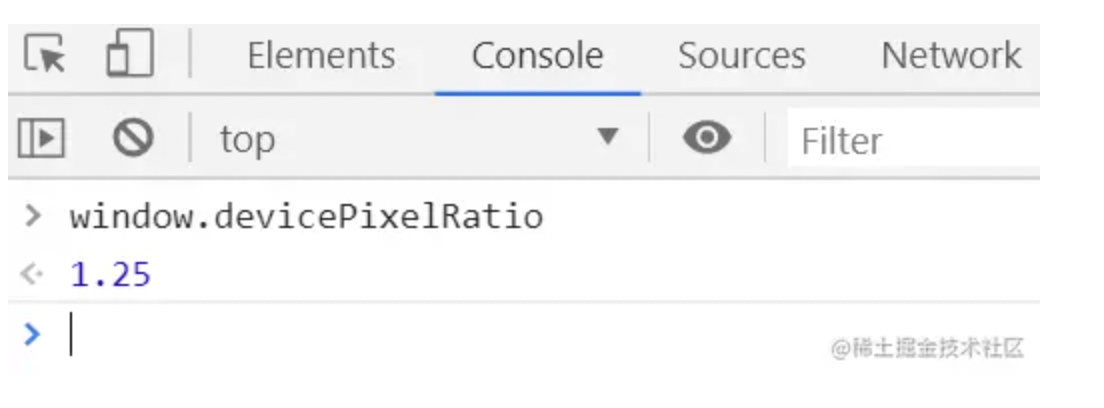Image resolution: width=1104 pixels, height=408 pixels.
Task: Toggle the device toolbar icon
Action: point(130,52)
